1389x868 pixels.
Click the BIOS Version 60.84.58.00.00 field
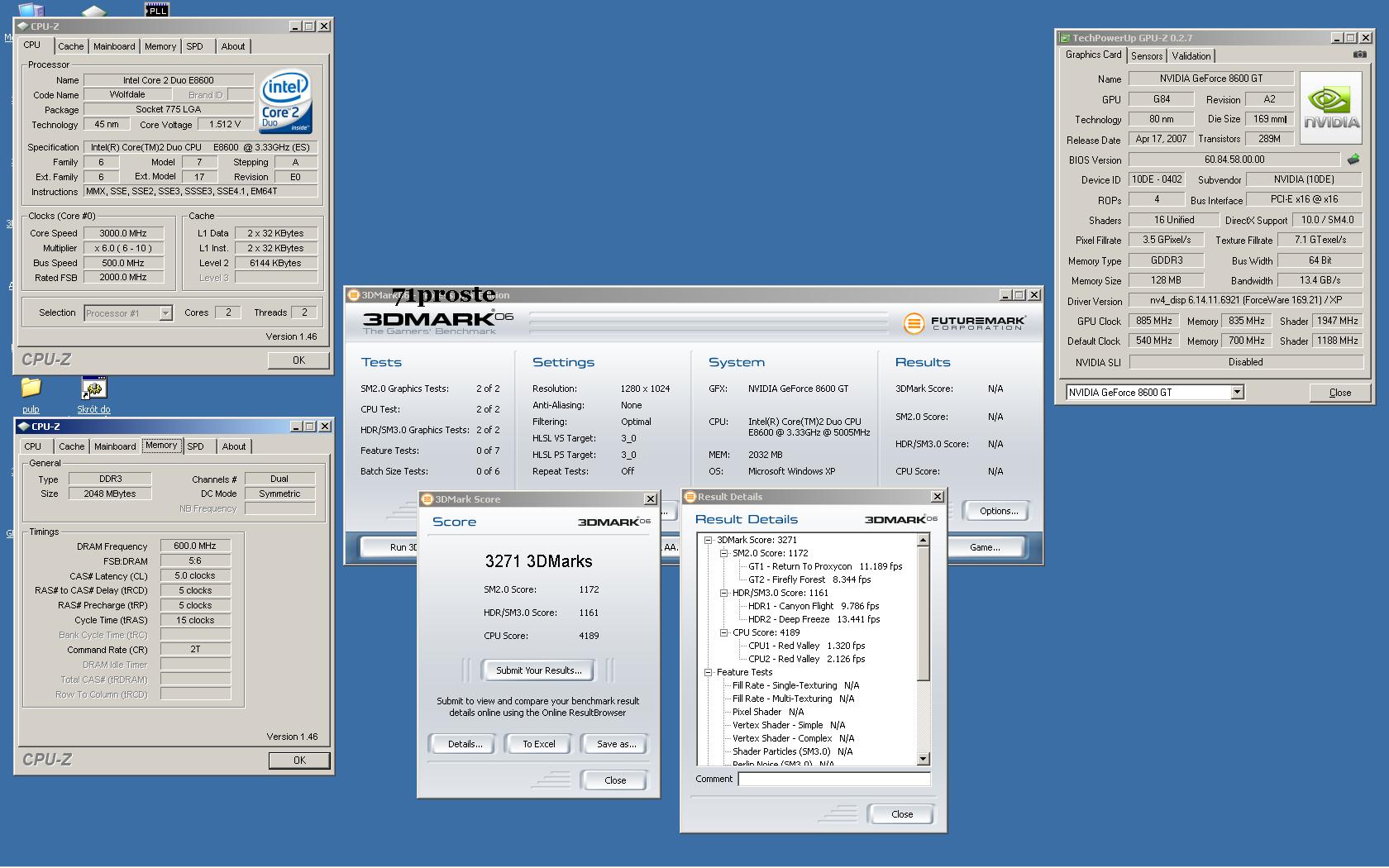(x=1234, y=160)
